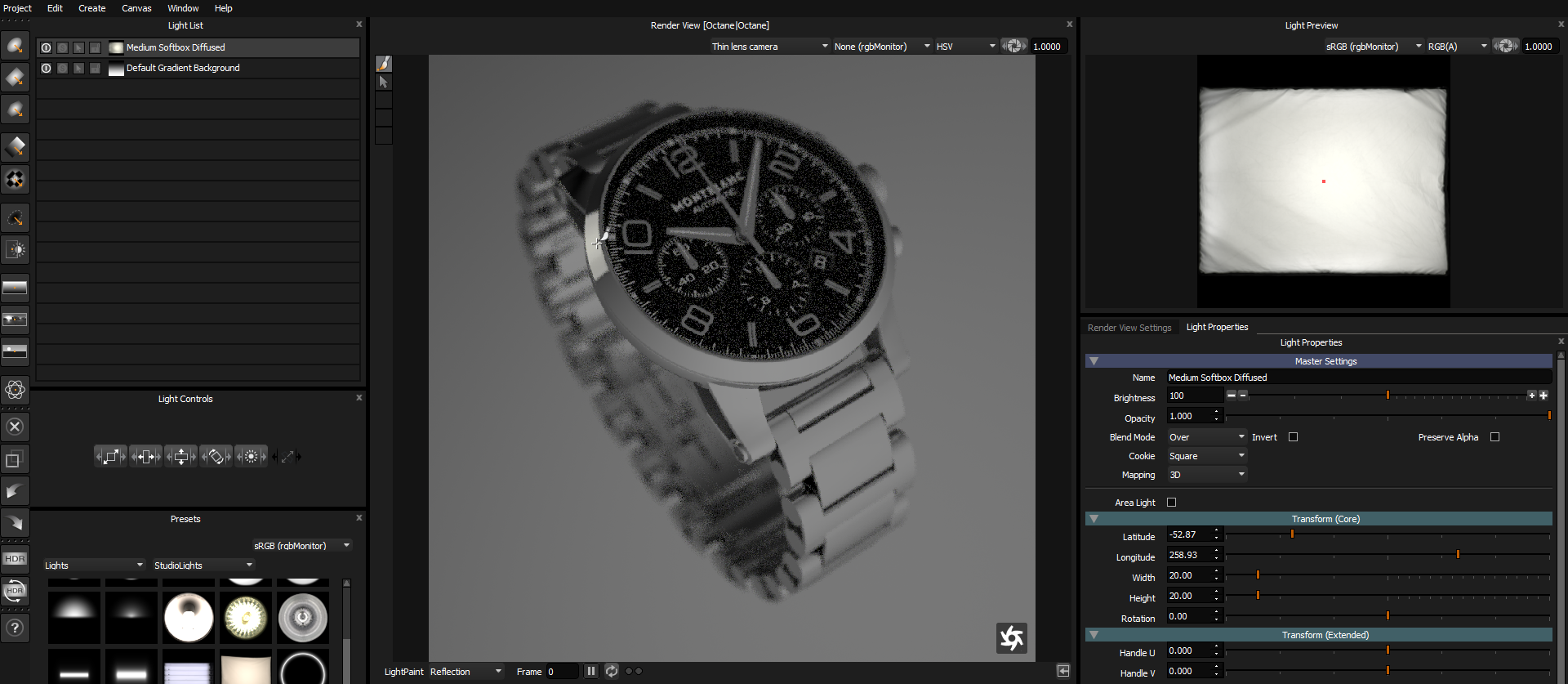Activate the LightPaint brush tool in Render View

pyautogui.click(x=384, y=64)
